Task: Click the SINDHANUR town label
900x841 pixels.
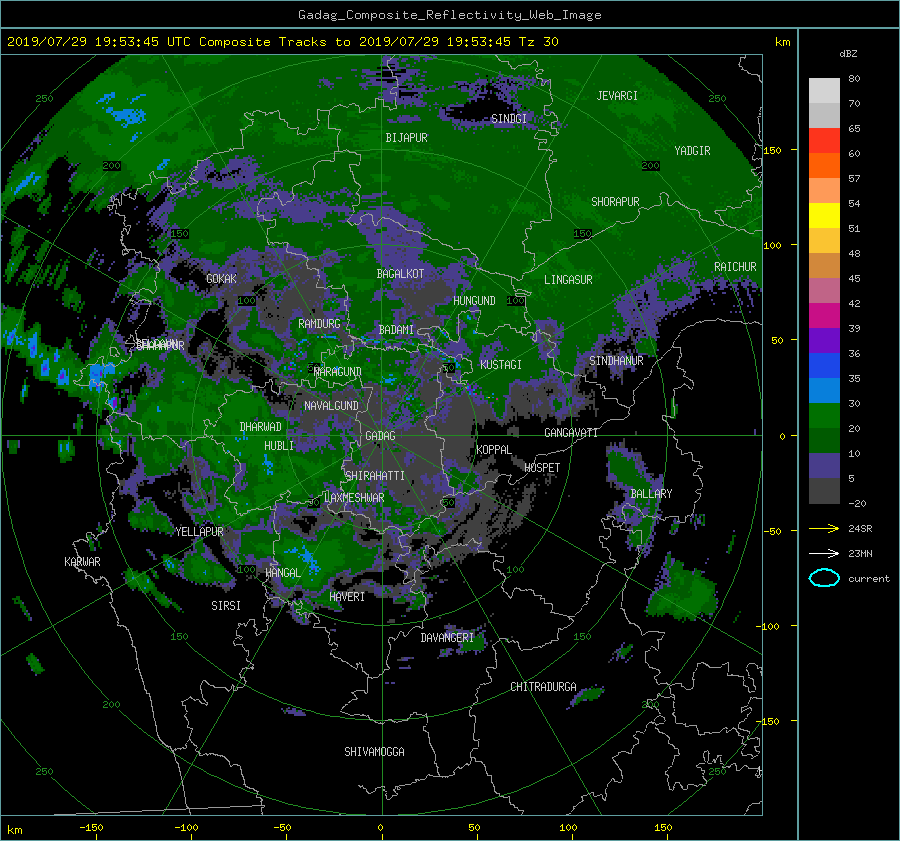Action: coord(616,361)
